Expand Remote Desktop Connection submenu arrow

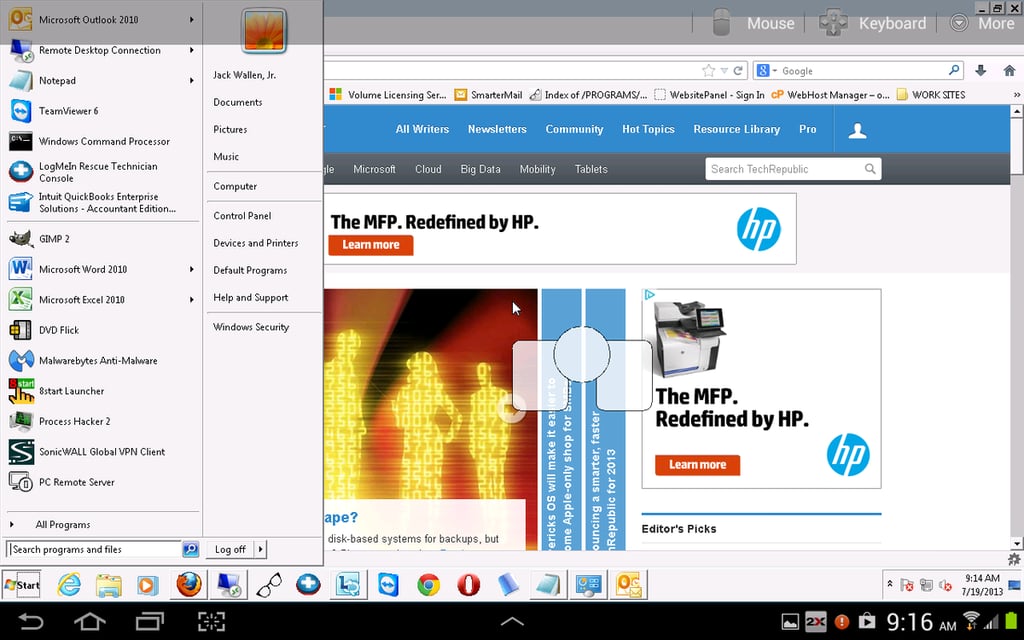pyautogui.click(x=191, y=50)
